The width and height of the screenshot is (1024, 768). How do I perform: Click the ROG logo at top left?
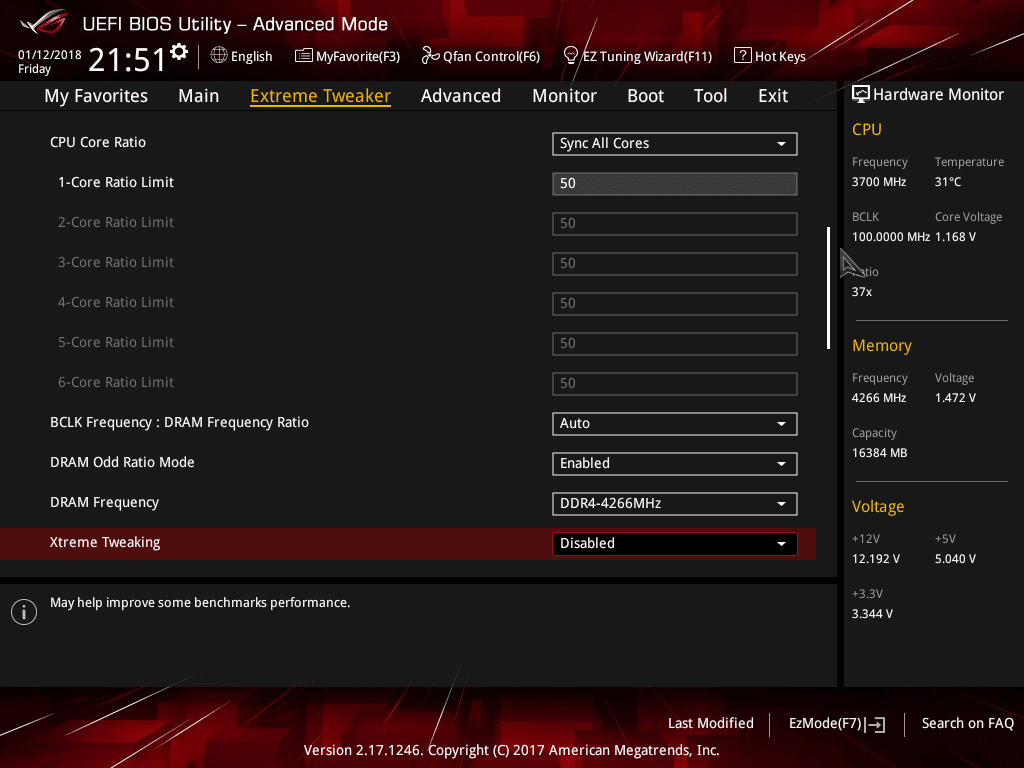pos(43,22)
